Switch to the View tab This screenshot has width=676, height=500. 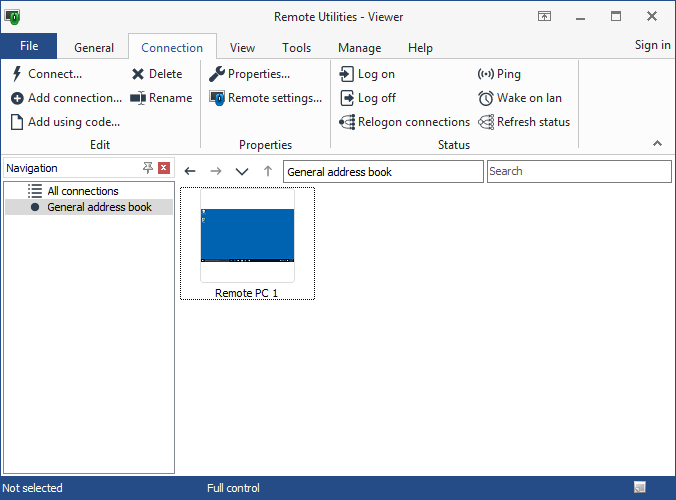pos(242,47)
